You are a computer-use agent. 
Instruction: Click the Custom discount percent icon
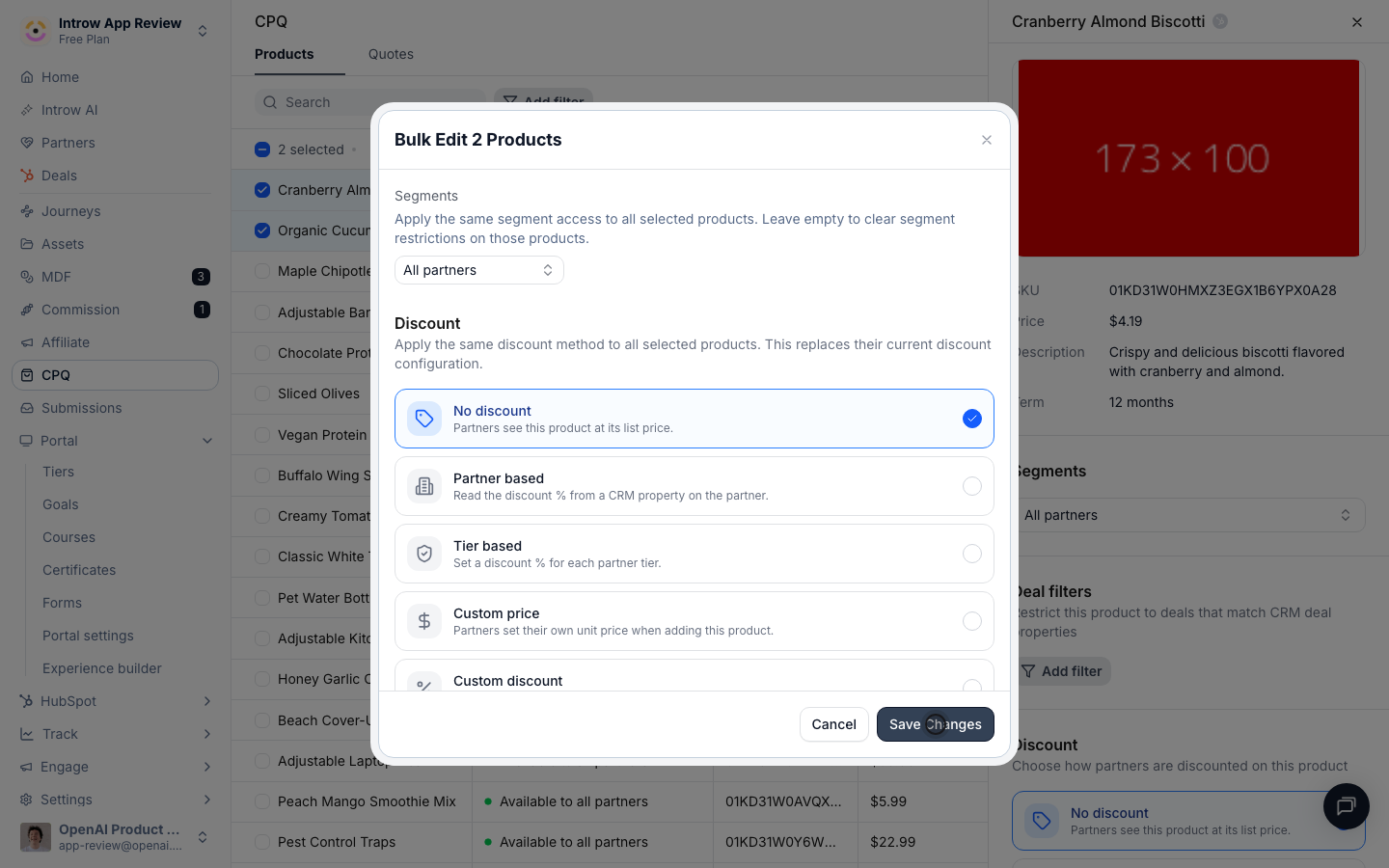coord(424,682)
